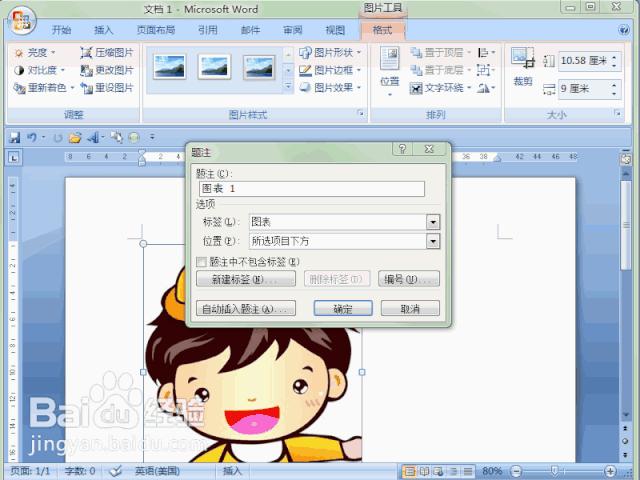Switch to the 插入 (Insert) ribbon tab

(103, 30)
